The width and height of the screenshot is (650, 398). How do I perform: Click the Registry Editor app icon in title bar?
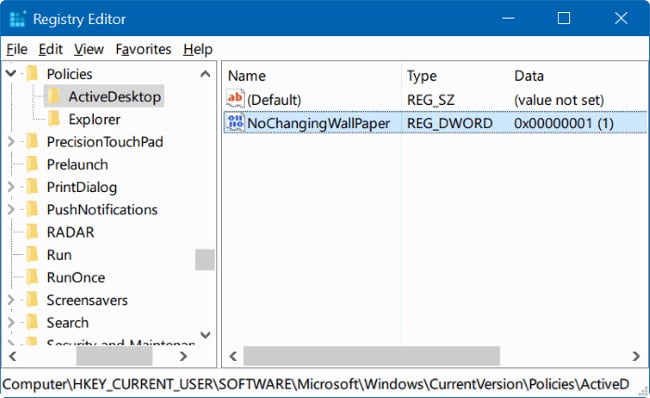(17, 19)
